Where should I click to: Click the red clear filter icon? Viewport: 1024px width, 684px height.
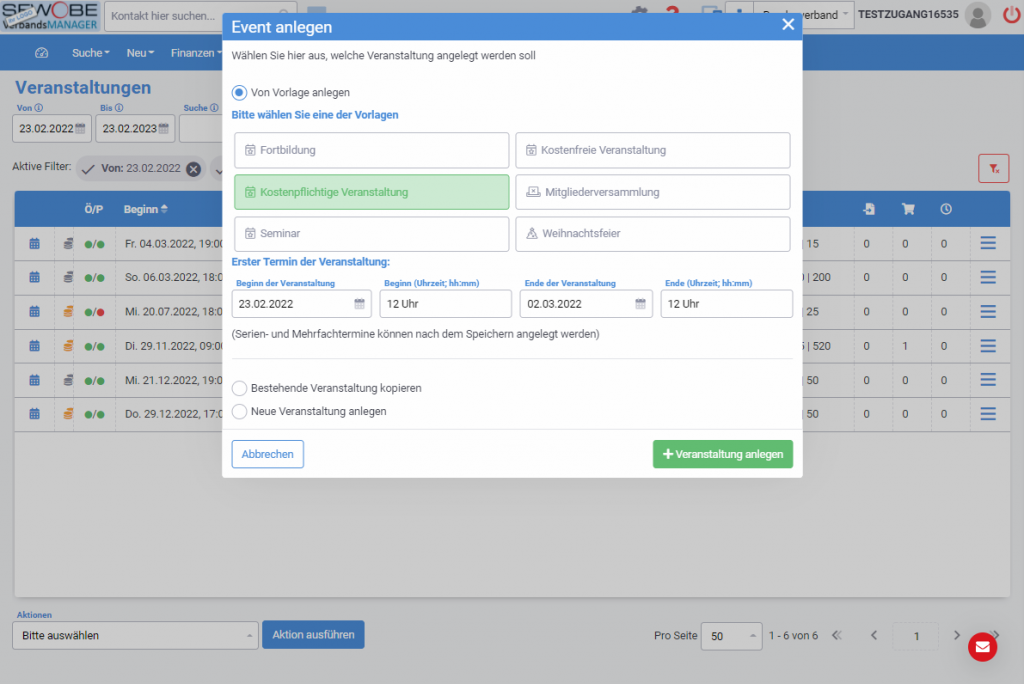click(993, 169)
